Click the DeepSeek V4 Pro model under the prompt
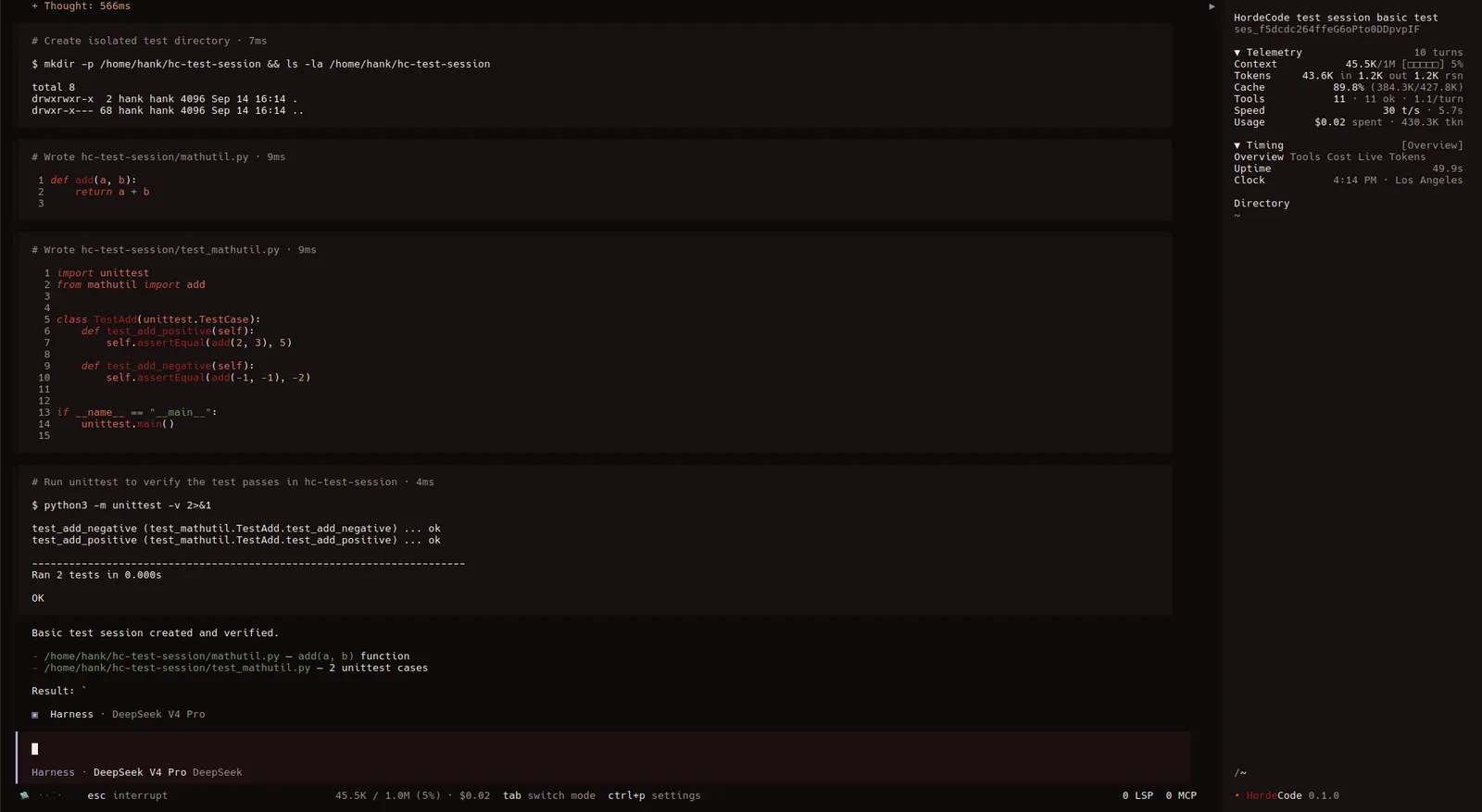The height and width of the screenshot is (812, 1482). (x=140, y=772)
